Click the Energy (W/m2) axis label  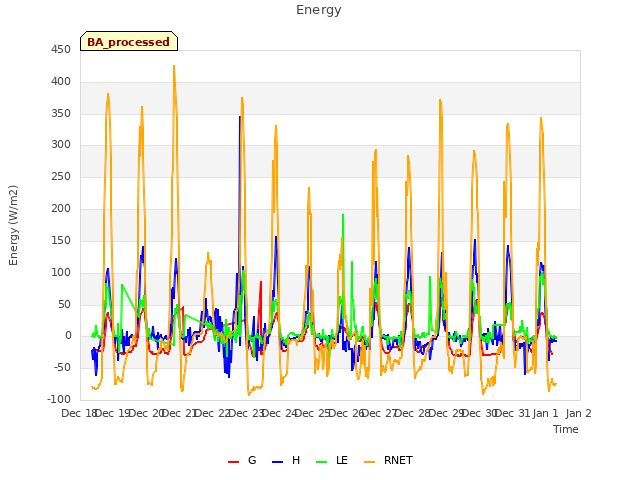[x=13, y=225]
